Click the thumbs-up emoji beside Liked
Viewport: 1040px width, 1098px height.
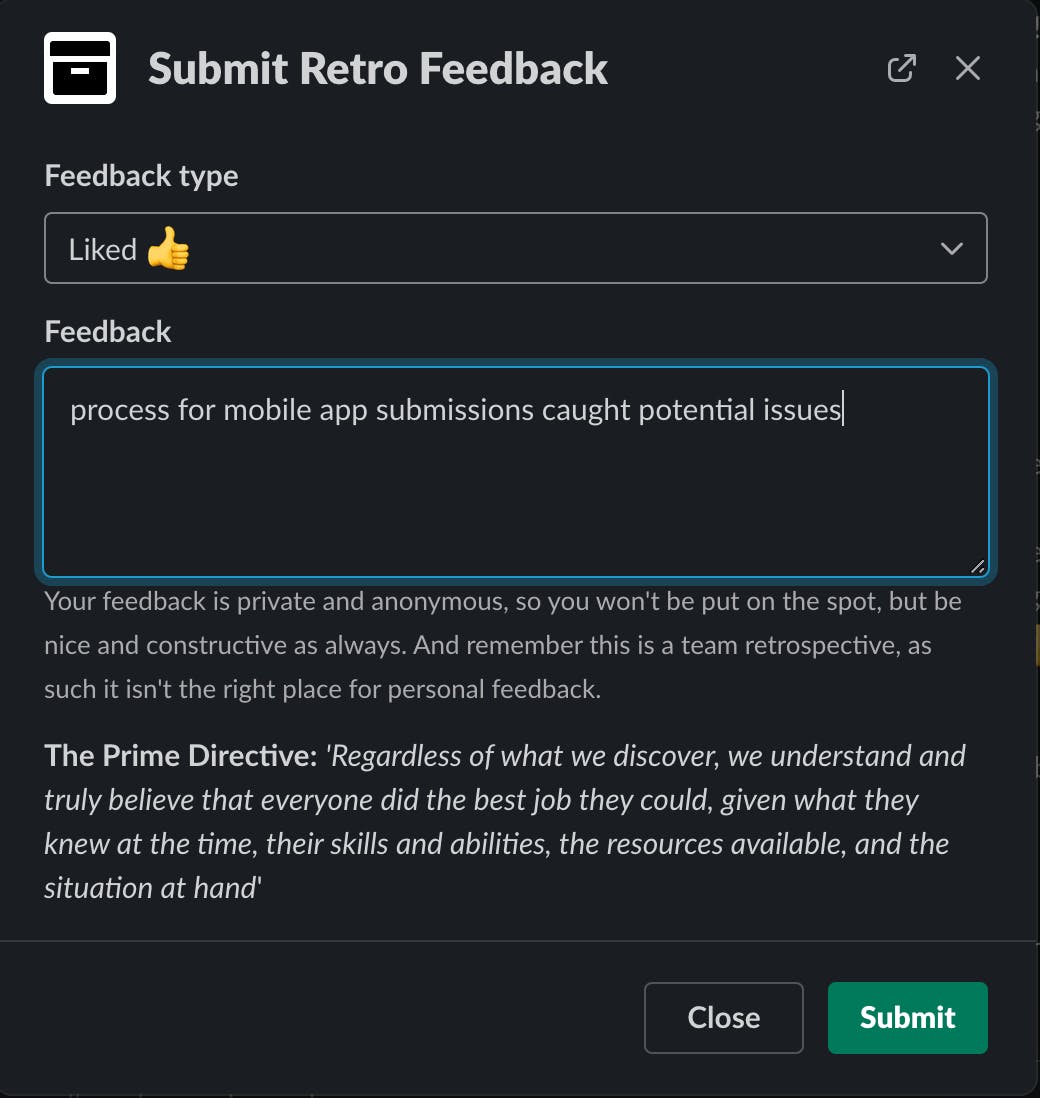pyautogui.click(x=168, y=249)
